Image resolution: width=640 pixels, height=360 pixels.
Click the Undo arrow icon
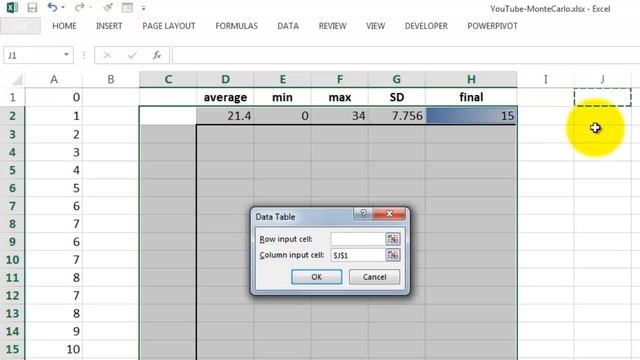(52, 7)
